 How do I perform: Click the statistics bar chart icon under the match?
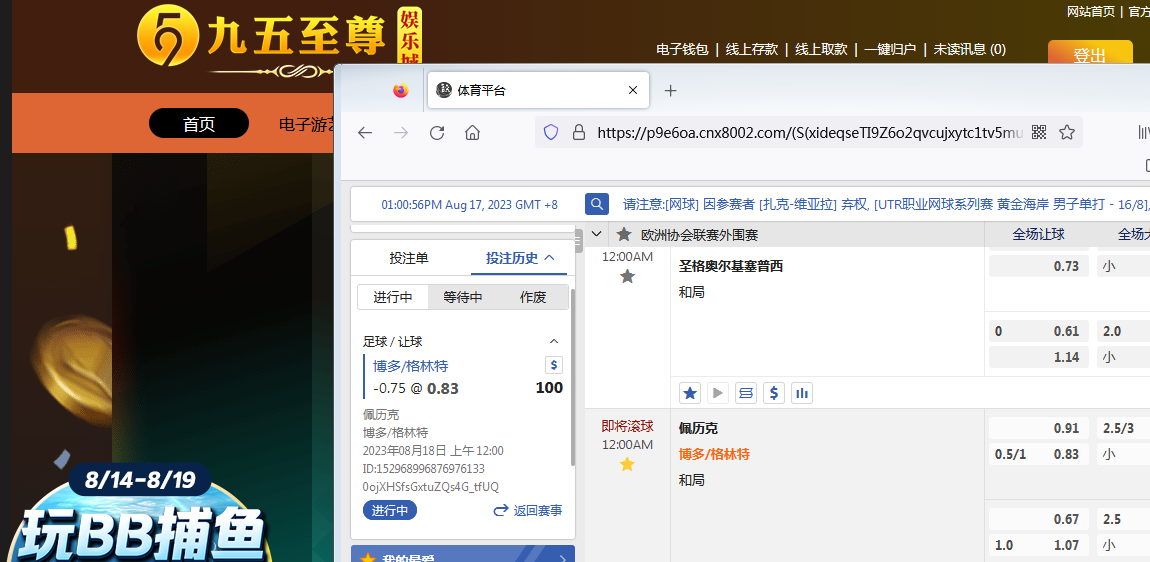[801, 393]
